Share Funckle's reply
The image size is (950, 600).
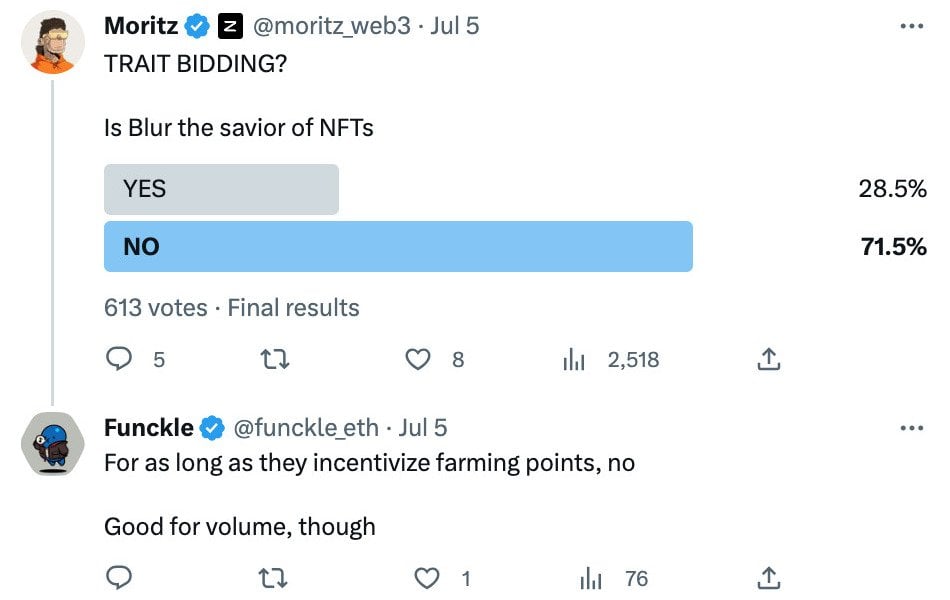click(x=768, y=578)
